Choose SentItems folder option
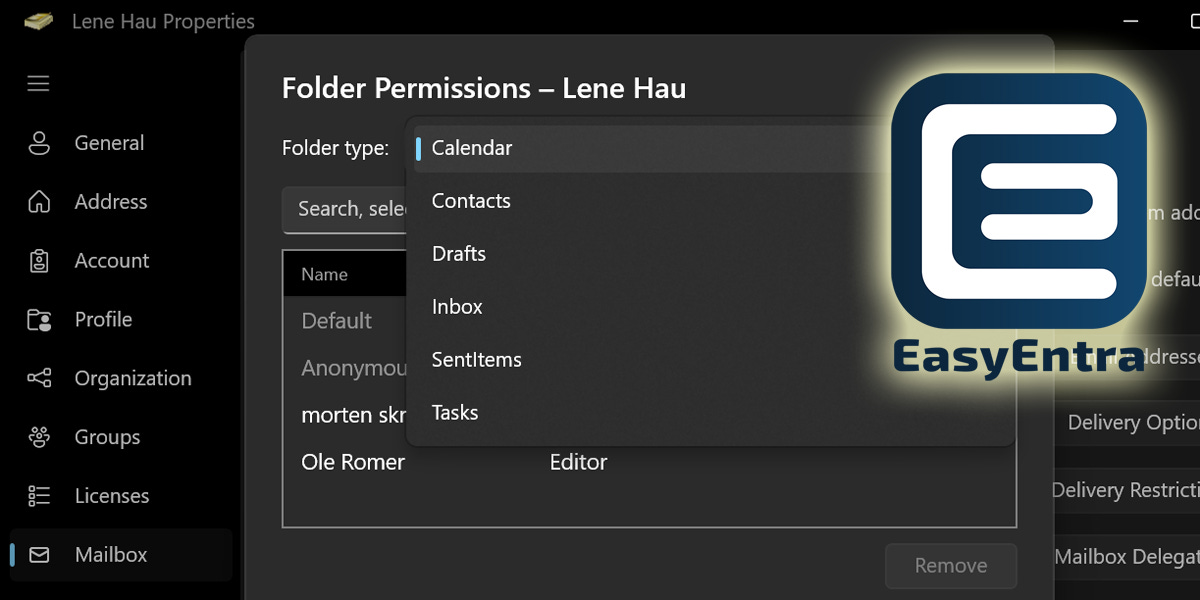This screenshot has height=600, width=1200. coord(650,360)
